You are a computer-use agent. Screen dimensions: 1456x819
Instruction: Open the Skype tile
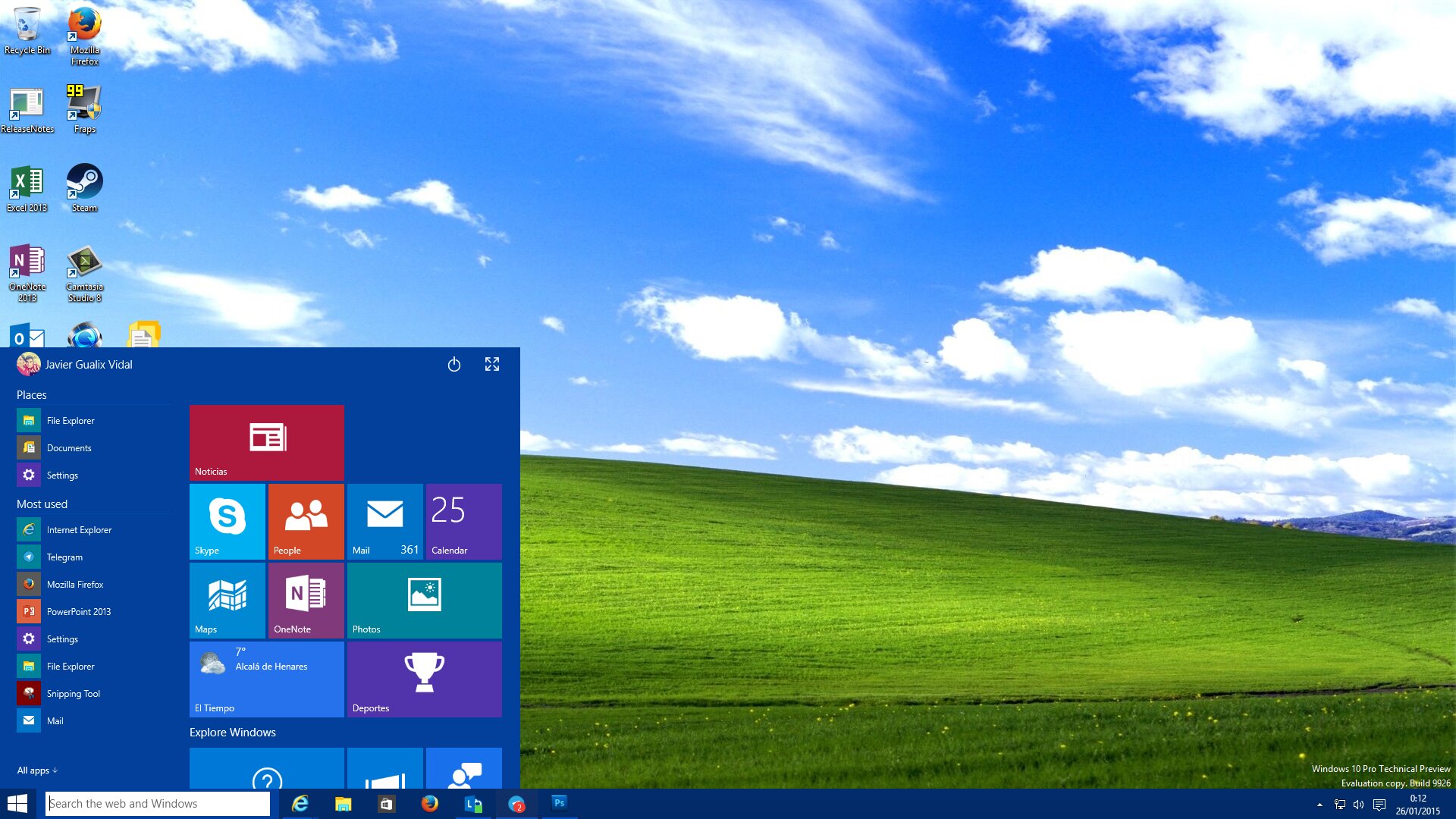(x=227, y=522)
